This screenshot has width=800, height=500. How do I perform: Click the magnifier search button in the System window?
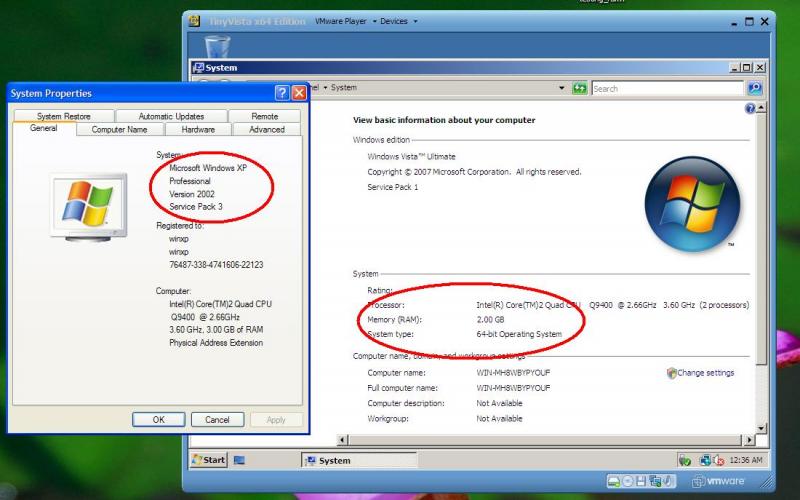[x=755, y=88]
